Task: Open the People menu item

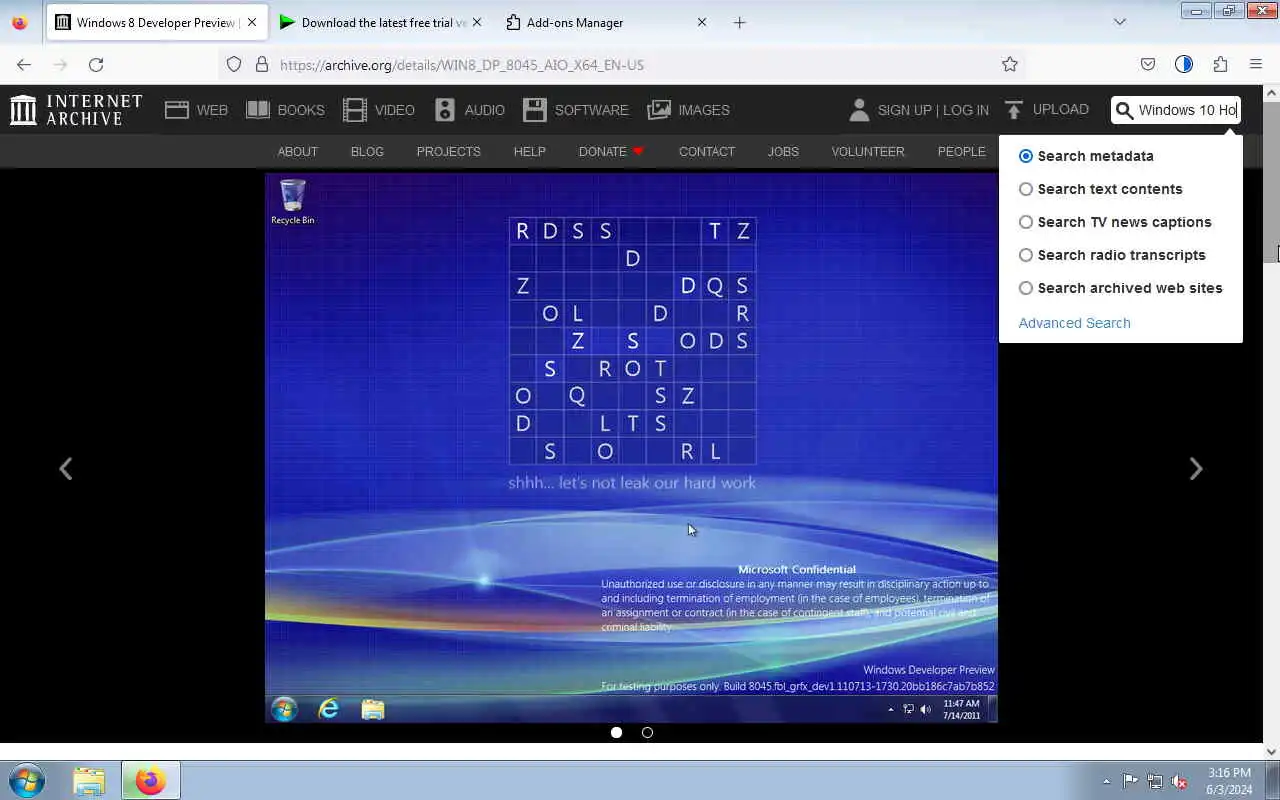Action: pos(961,151)
